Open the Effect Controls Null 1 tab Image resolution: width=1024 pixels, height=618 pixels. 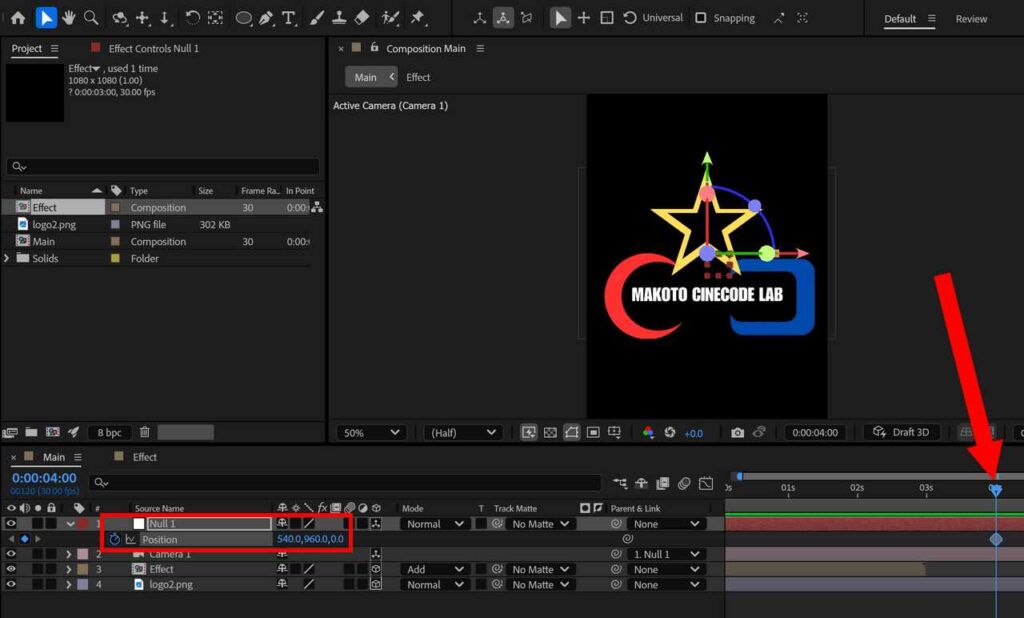click(x=153, y=48)
